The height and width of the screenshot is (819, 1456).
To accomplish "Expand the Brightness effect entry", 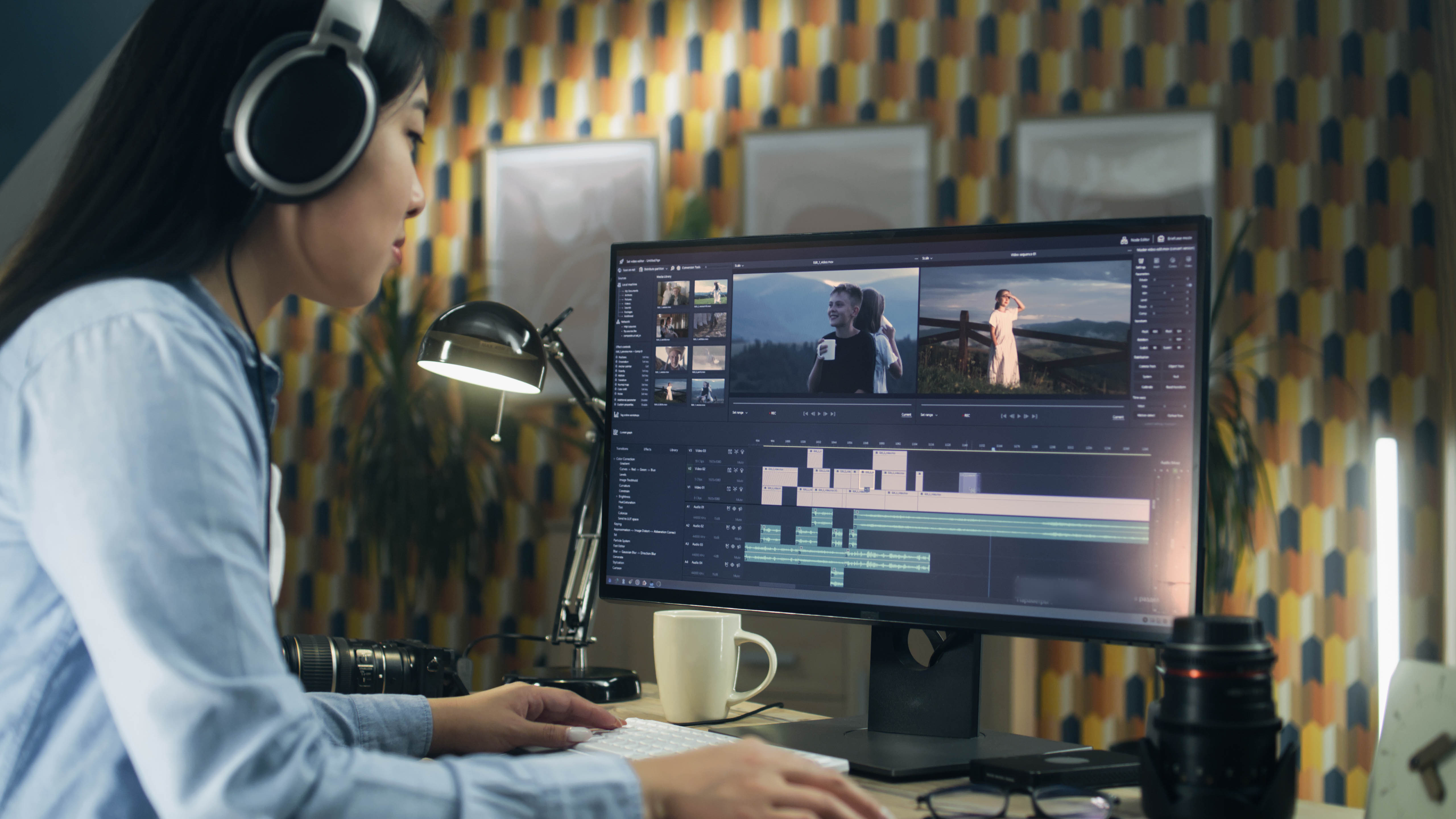I will coord(617,496).
